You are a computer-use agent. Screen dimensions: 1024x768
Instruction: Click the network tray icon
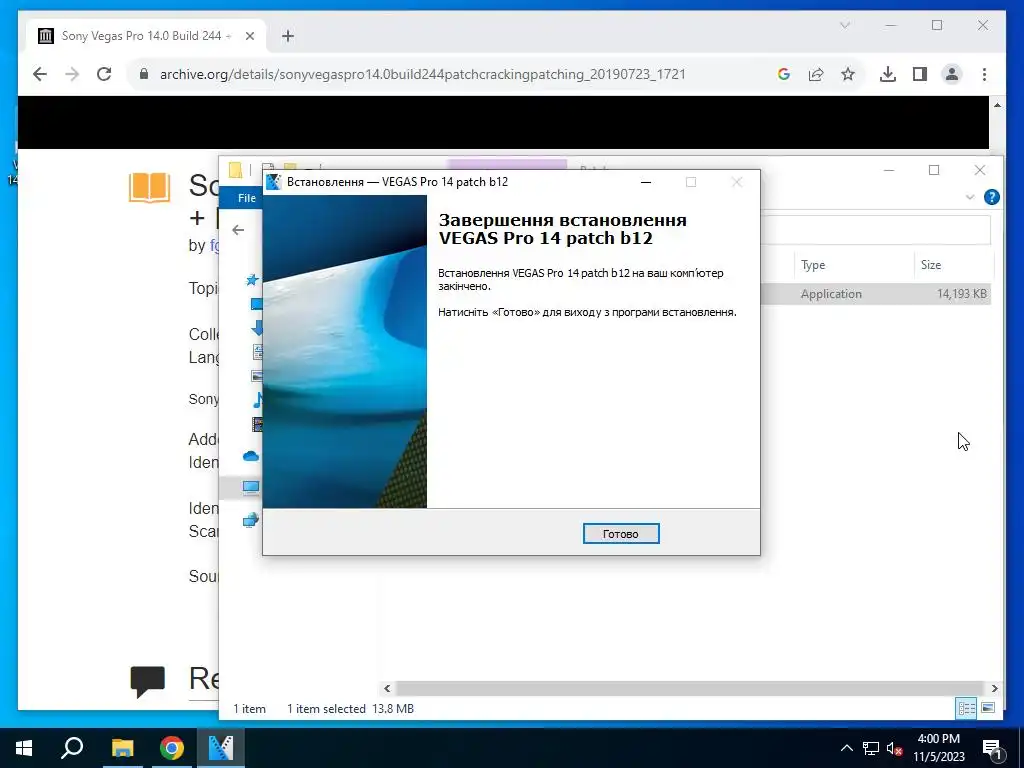tap(871, 748)
